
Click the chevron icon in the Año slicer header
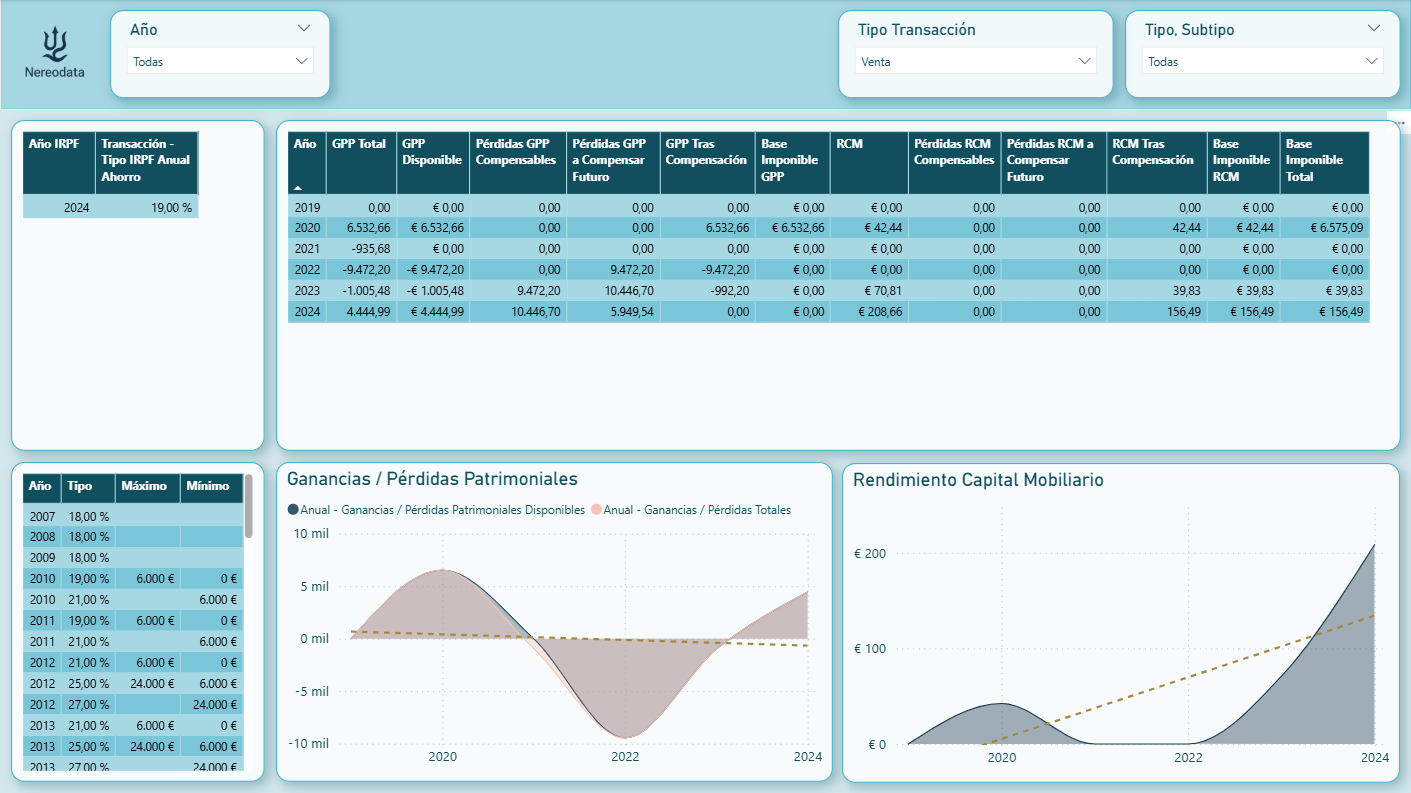[x=306, y=29]
